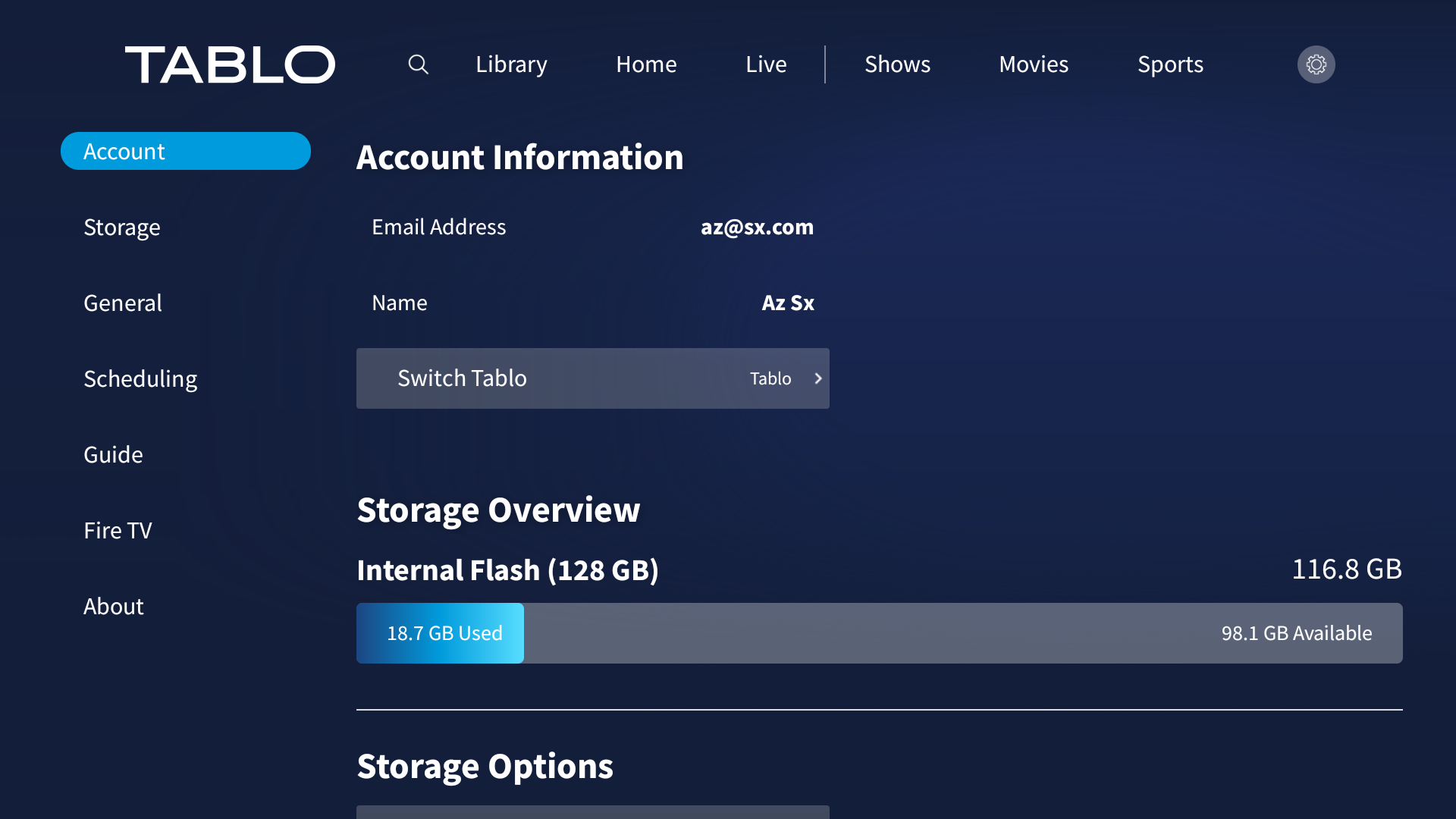Click the email address az@sx.com
The image size is (1456, 819).
coord(757,227)
